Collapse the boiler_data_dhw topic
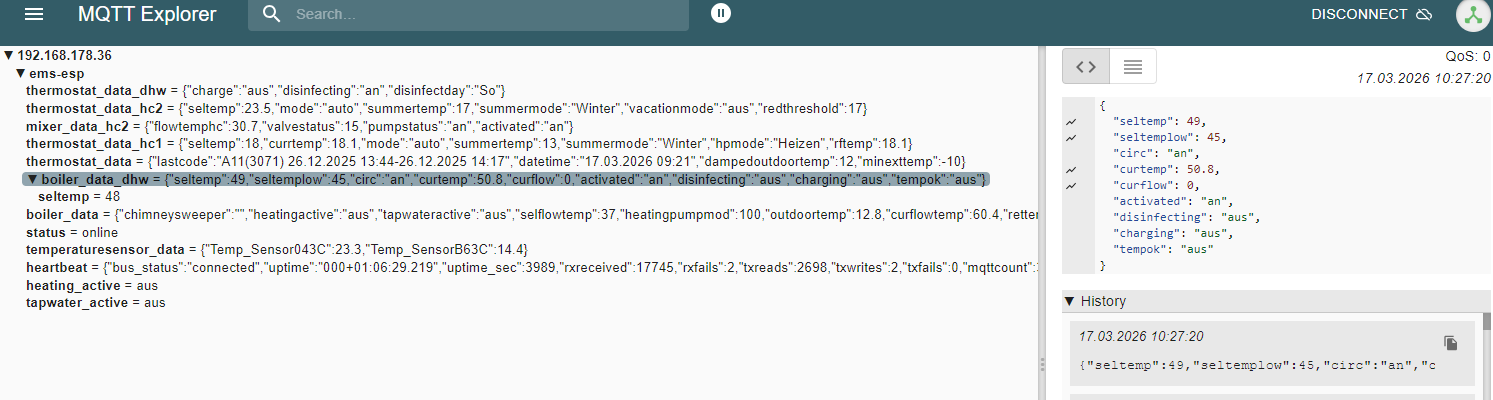The height and width of the screenshot is (400, 1493). [32, 180]
